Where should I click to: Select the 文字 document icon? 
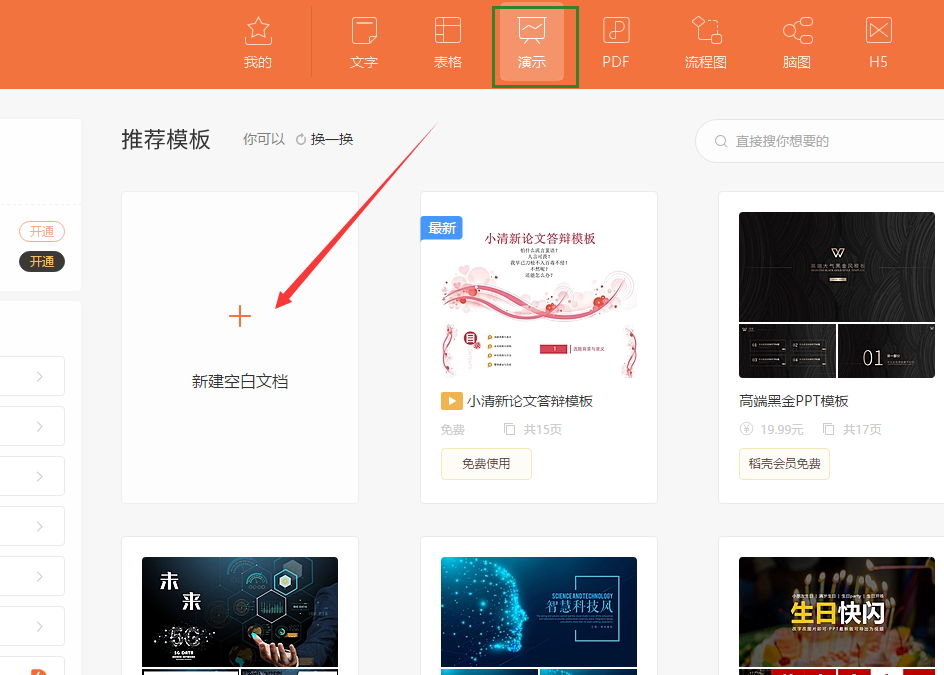click(x=364, y=30)
